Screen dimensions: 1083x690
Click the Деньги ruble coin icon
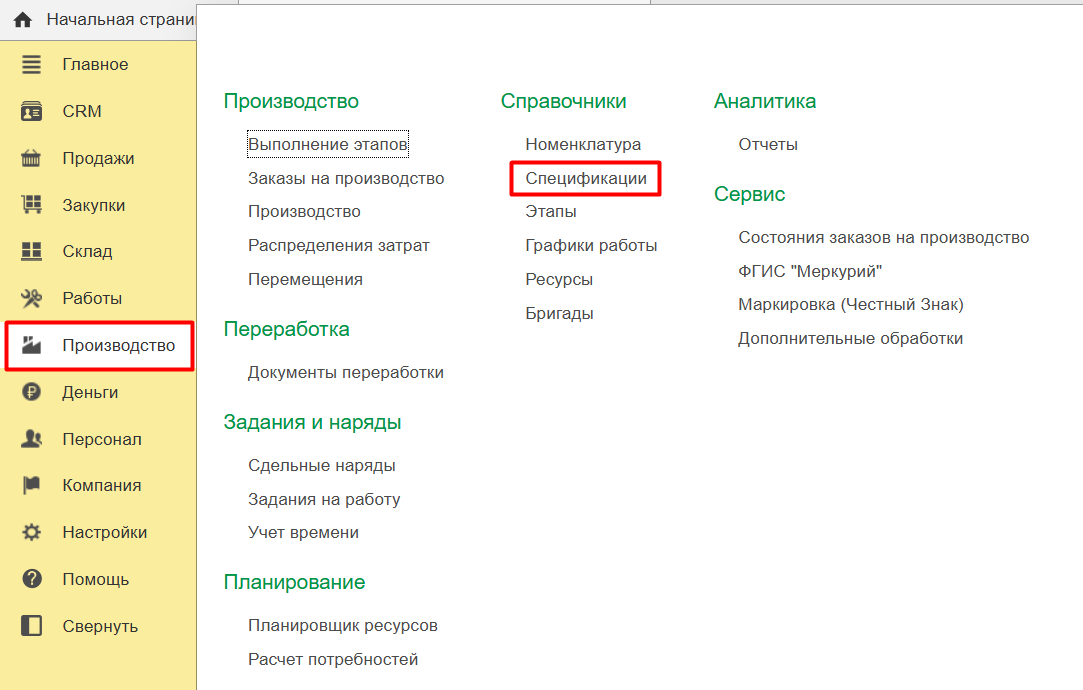click(31, 392)
